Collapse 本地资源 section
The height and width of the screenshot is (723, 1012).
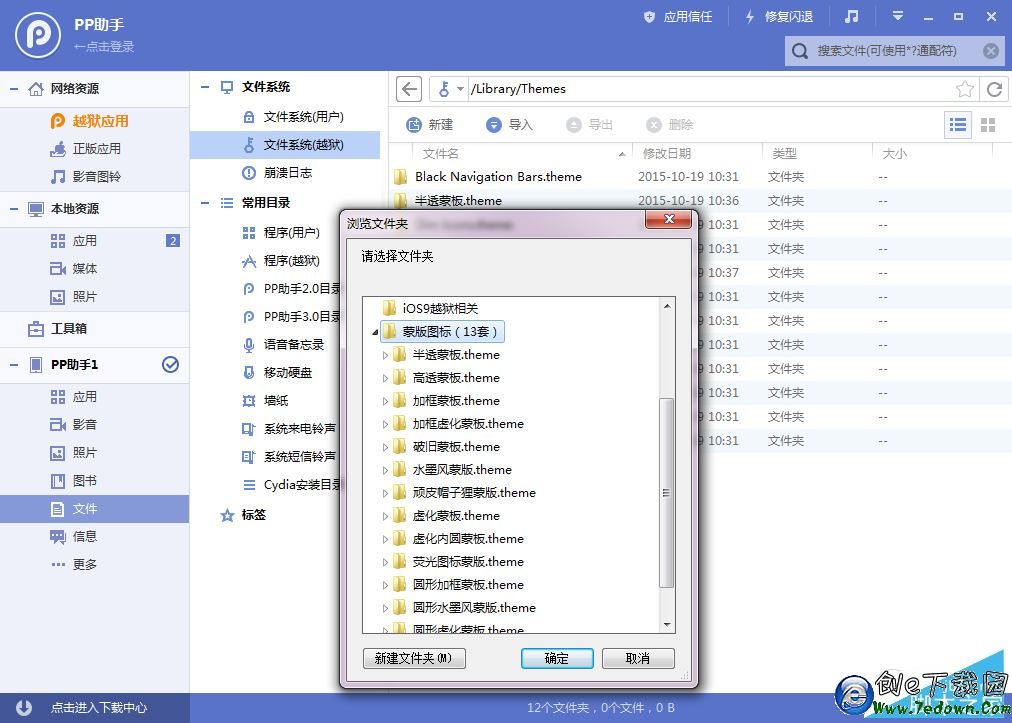(x=14, y=209)
